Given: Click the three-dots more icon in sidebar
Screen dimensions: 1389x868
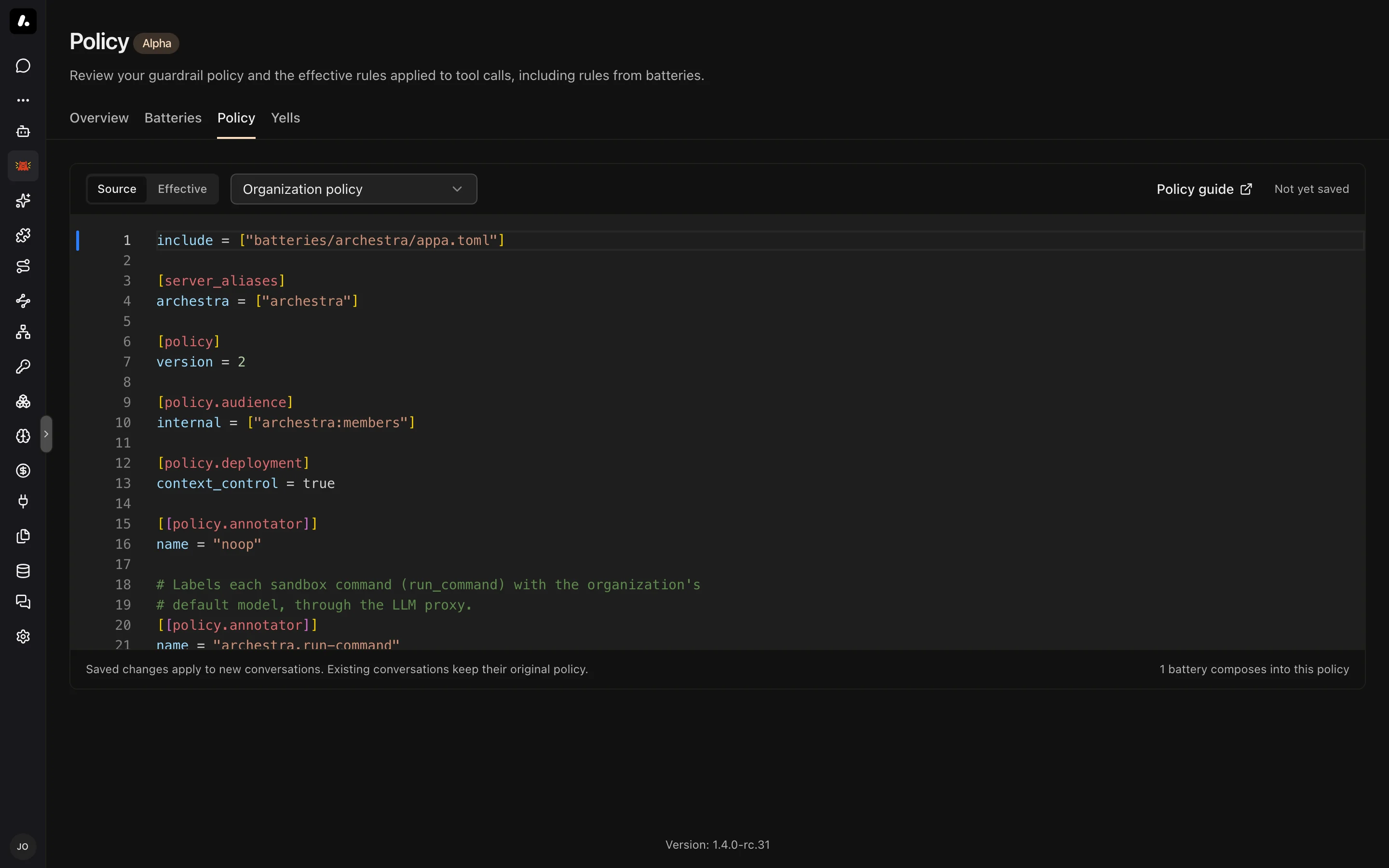Looking at the screenshot, I should (23, 100).
